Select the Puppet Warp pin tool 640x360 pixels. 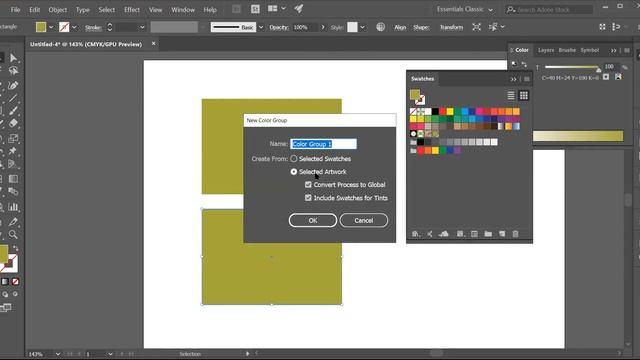(x=13, y=151)
